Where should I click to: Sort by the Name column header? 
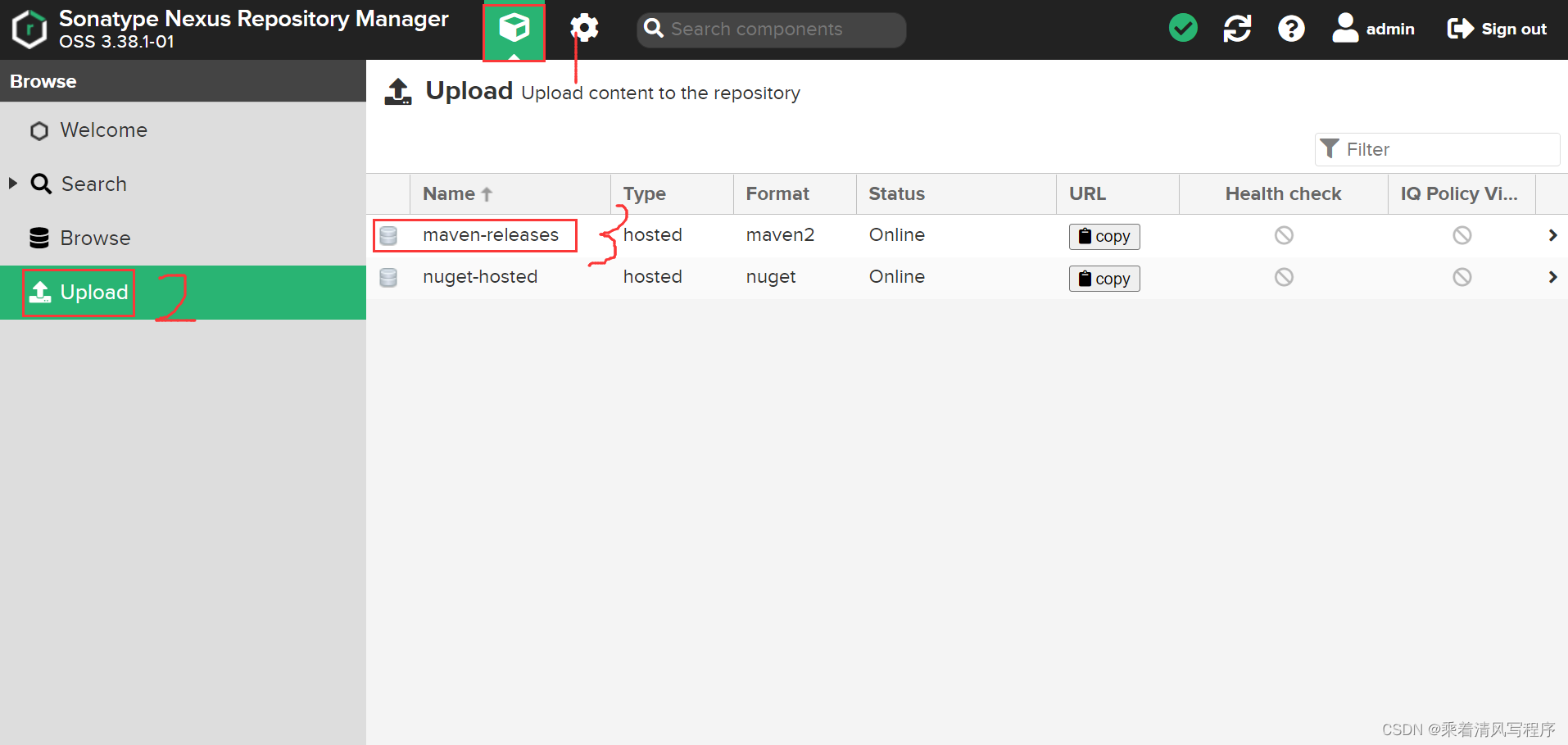(x=510, y=194)
